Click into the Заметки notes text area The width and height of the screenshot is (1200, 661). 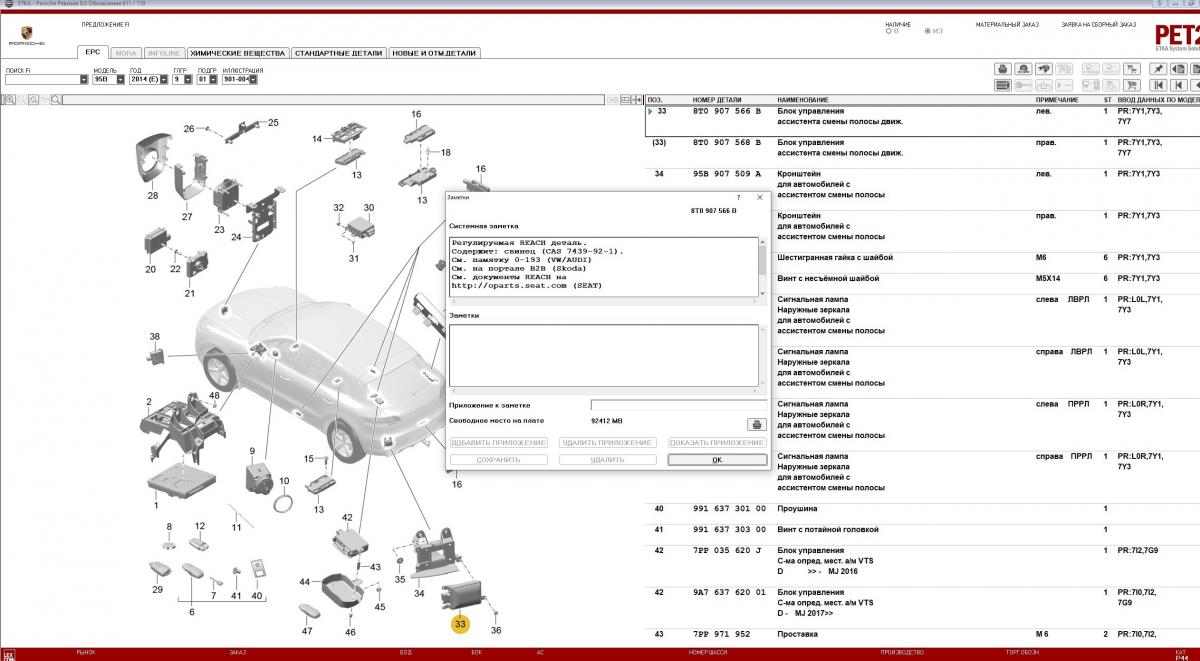point(603,355)
